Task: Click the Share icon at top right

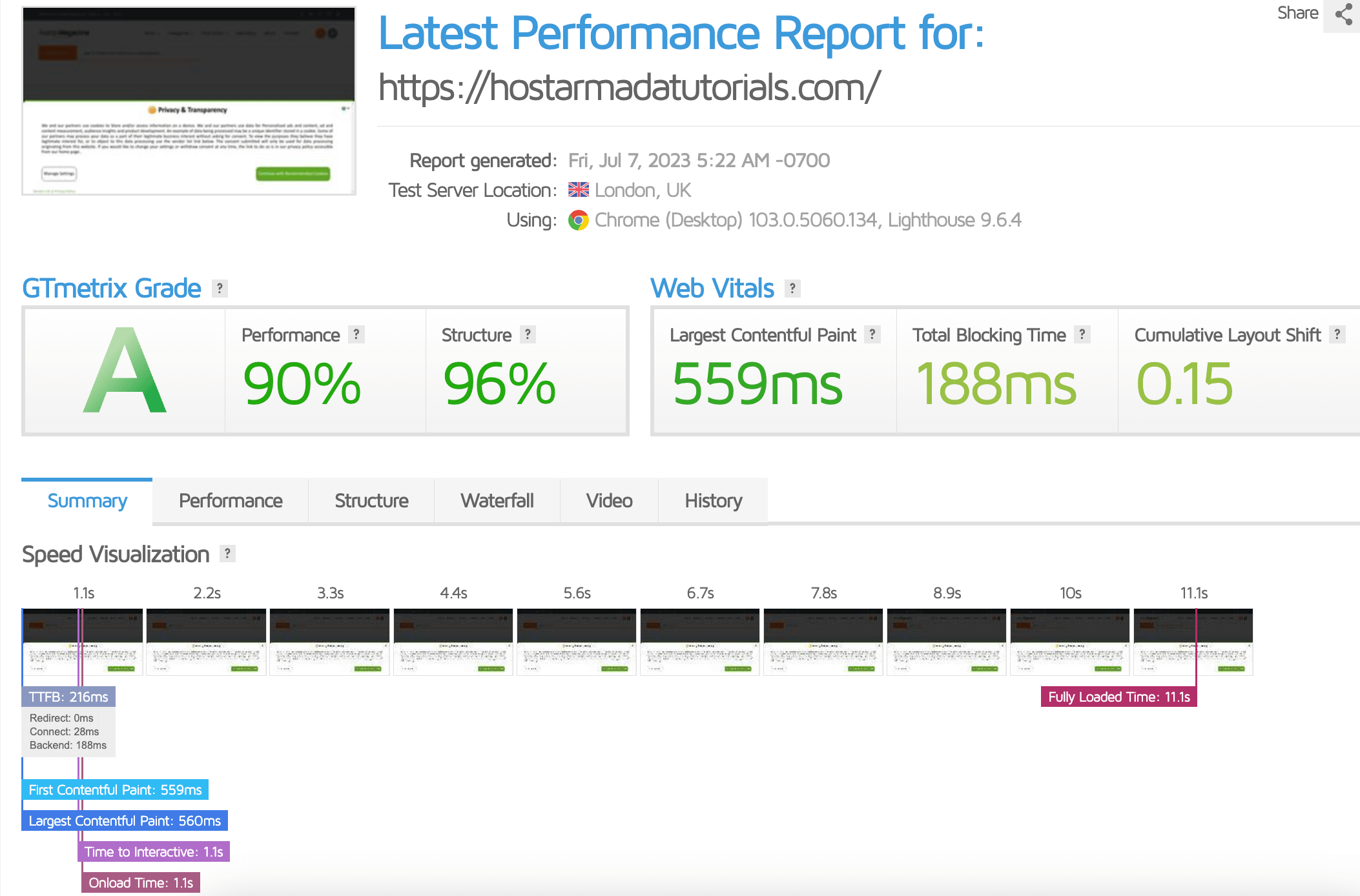Action: point(1343,14)
